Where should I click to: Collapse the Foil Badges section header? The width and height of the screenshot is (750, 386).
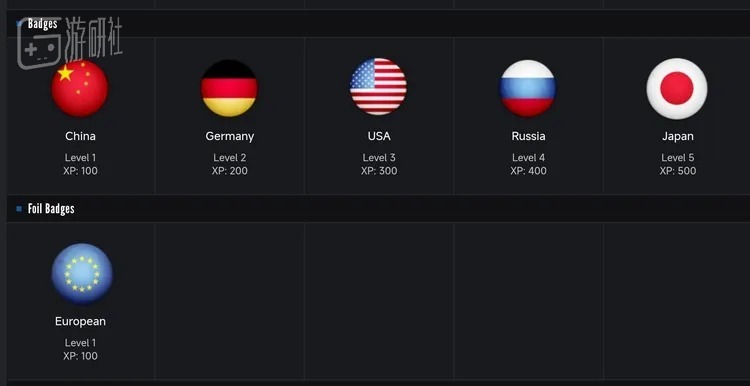coord(378,209)
